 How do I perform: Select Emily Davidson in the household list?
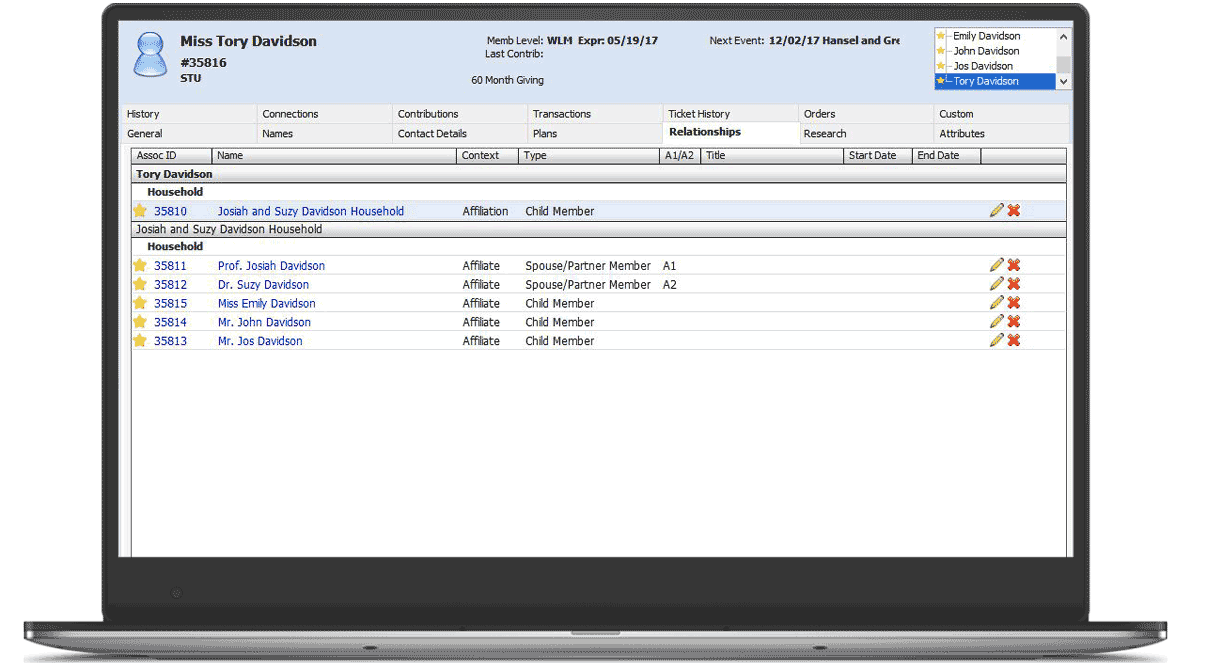coord(986,36)
